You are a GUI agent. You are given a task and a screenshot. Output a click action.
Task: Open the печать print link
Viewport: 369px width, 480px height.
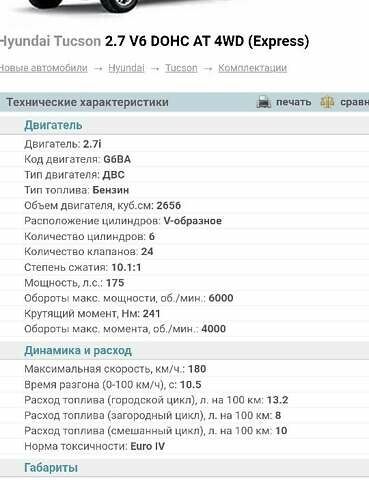point(293,102)
